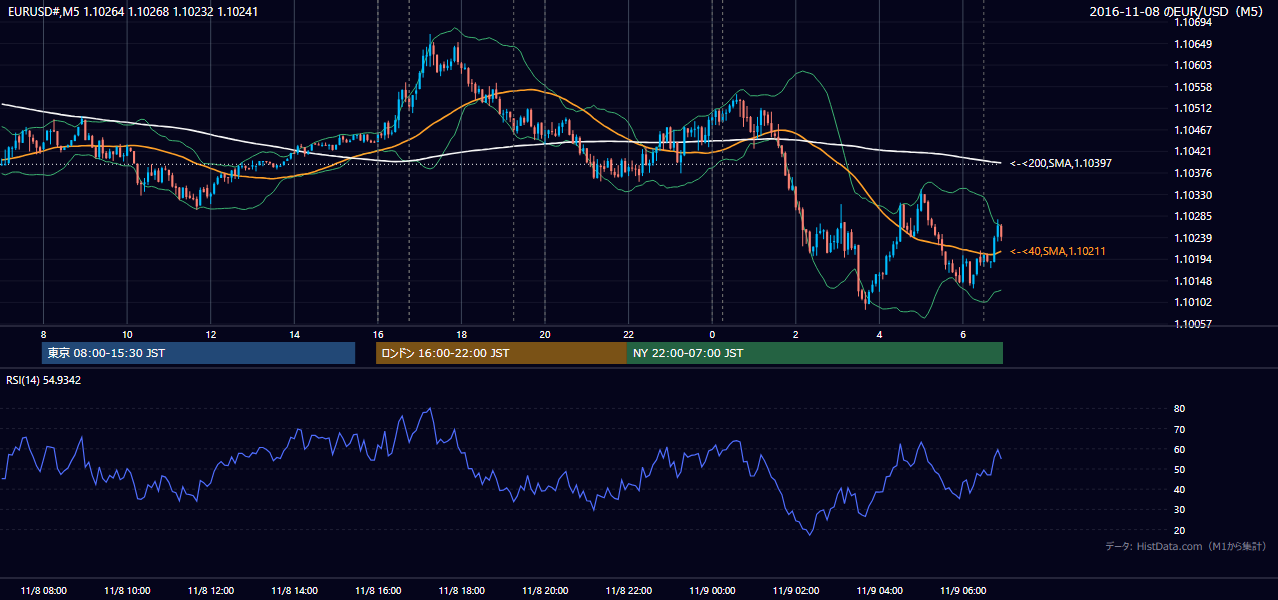Click RSI level 60 on axis
The height and width of the screenshot is (600, 1278).
pos(1179,449)
